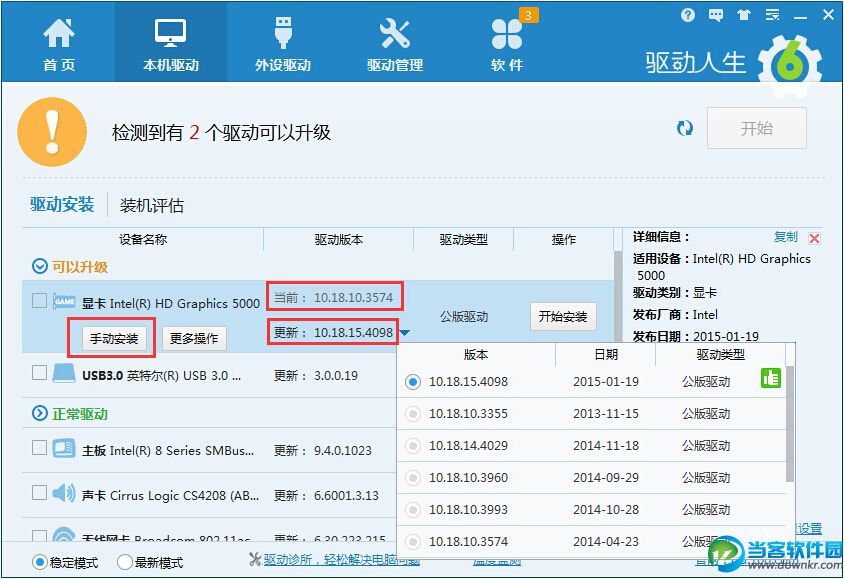The image size is (844, 579).
Task: Click the four-leaf clover 软件 icon
Action: pos(507,34)
